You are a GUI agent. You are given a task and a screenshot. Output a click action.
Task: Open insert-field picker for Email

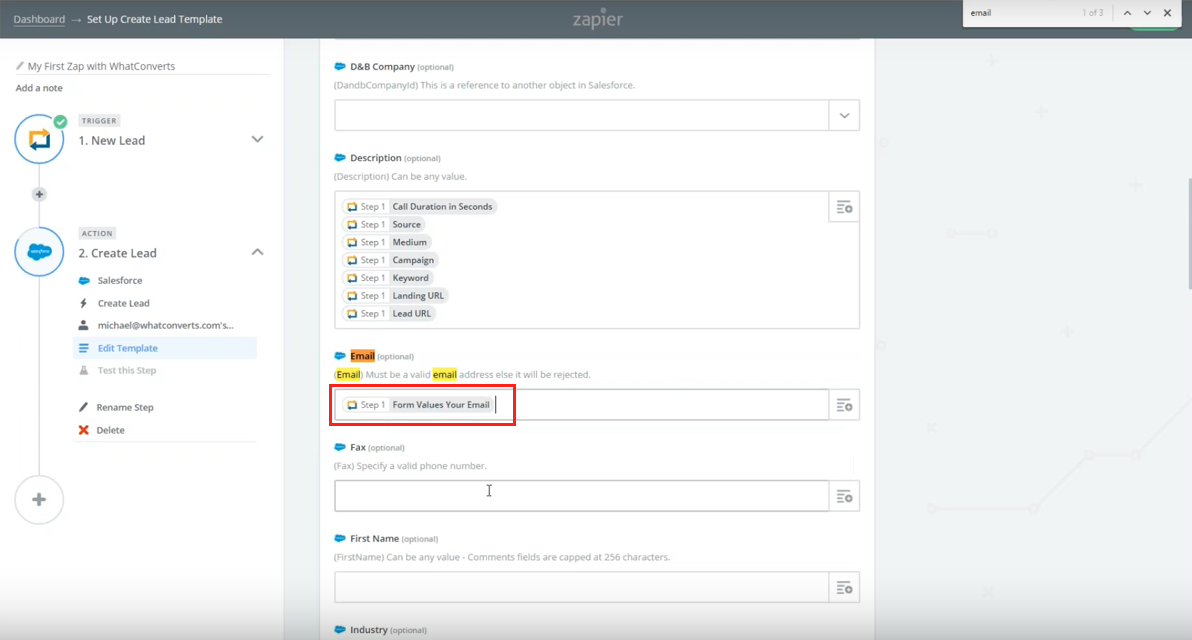pyautogui.click(x=844, y=405)
